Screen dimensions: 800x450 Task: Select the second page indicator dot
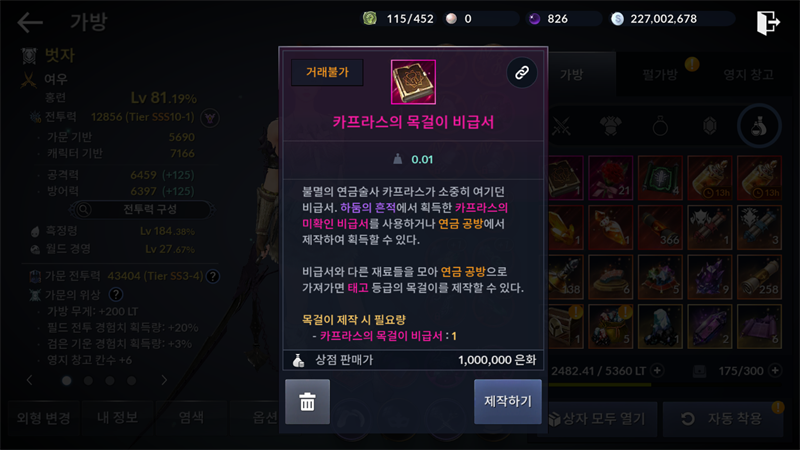88,381
